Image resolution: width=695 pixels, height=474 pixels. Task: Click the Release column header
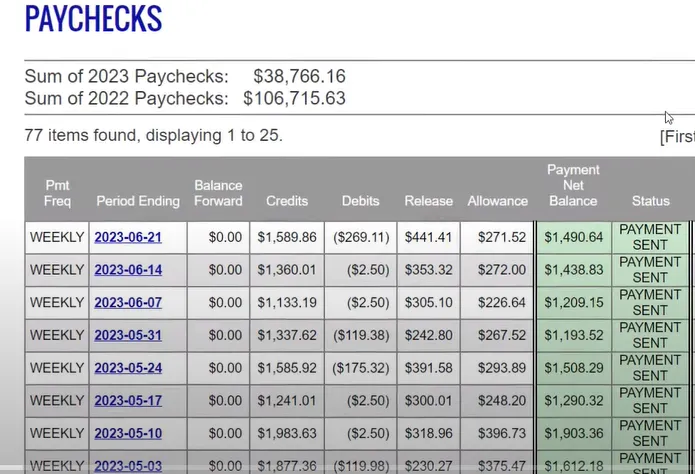pos(428,201)
